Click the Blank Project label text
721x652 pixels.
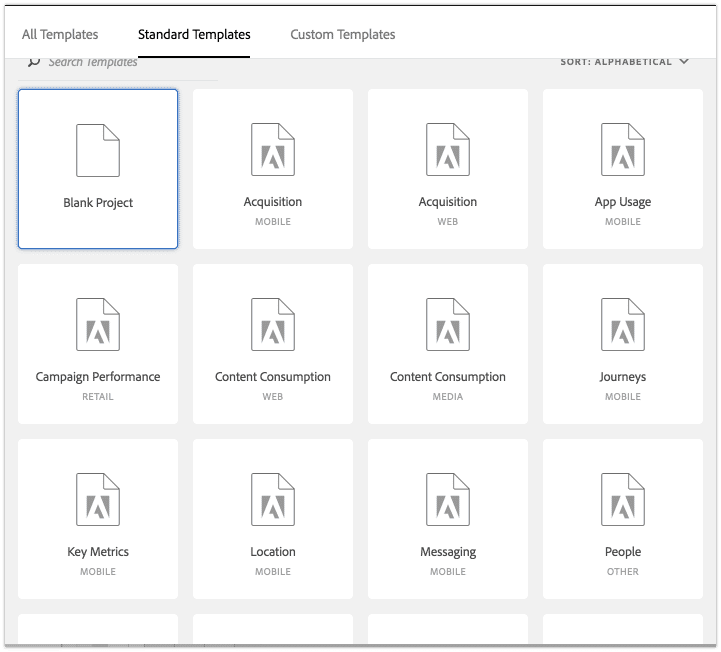tap(98, 203)
